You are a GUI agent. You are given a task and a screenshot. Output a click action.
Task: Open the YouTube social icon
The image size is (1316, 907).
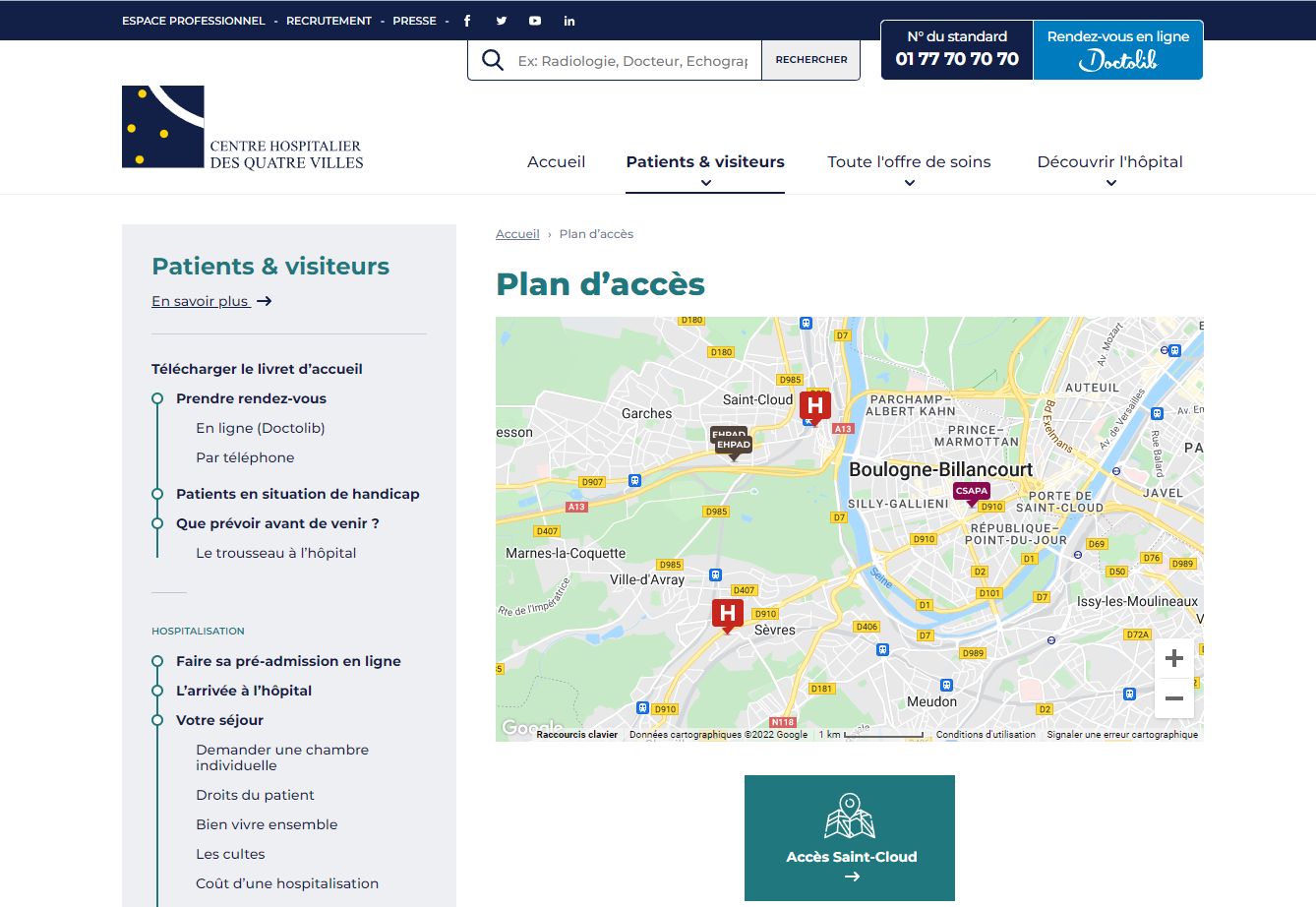click(x=535, y=21)
